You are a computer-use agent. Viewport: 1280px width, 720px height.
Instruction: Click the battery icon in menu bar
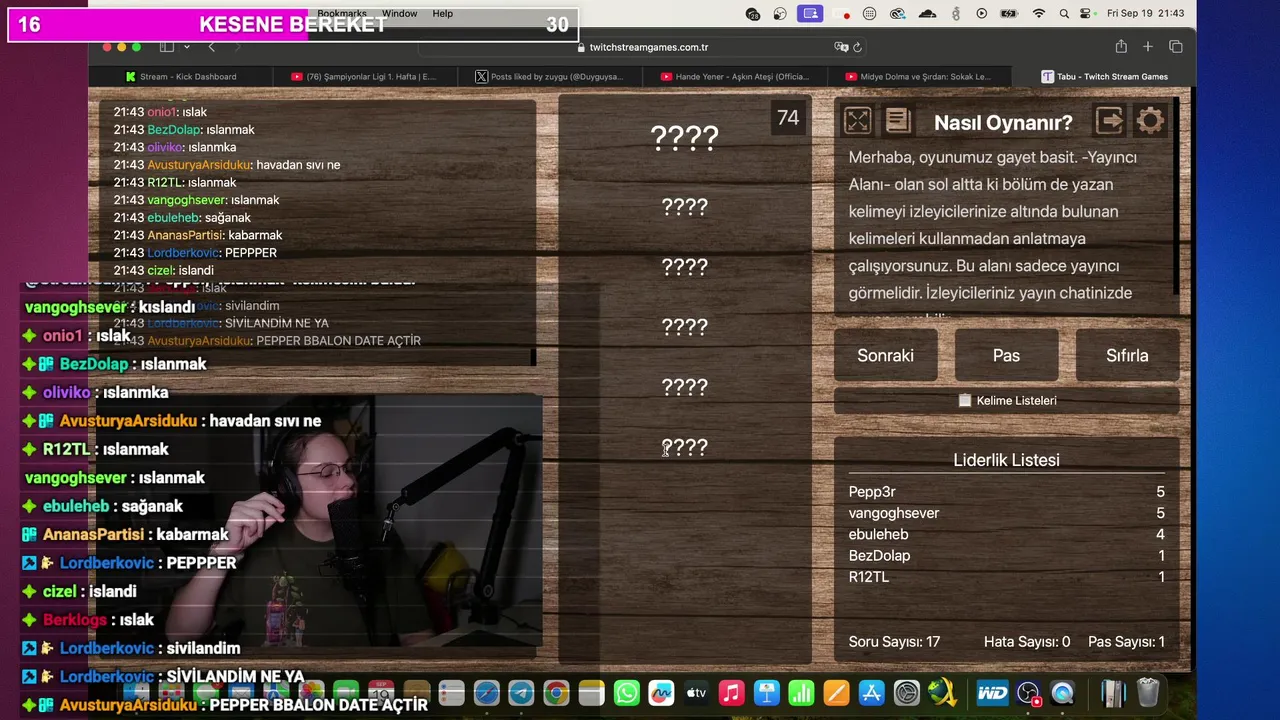point(1009,14)
